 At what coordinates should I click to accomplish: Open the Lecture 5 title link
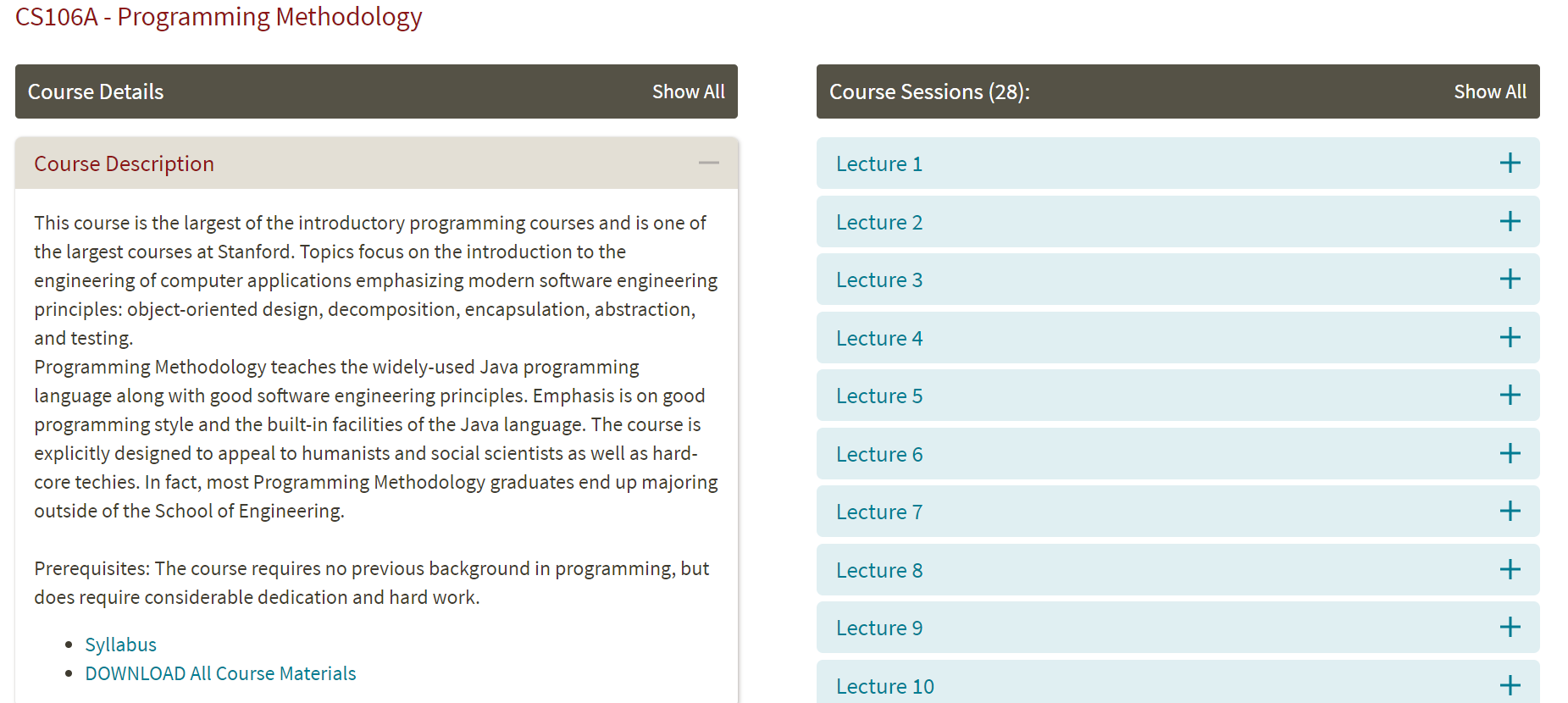coord(878,396)
